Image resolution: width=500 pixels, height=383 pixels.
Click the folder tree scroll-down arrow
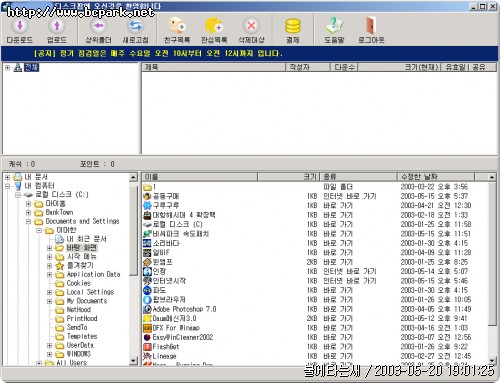pyautogui.click(x=133, y=360)
